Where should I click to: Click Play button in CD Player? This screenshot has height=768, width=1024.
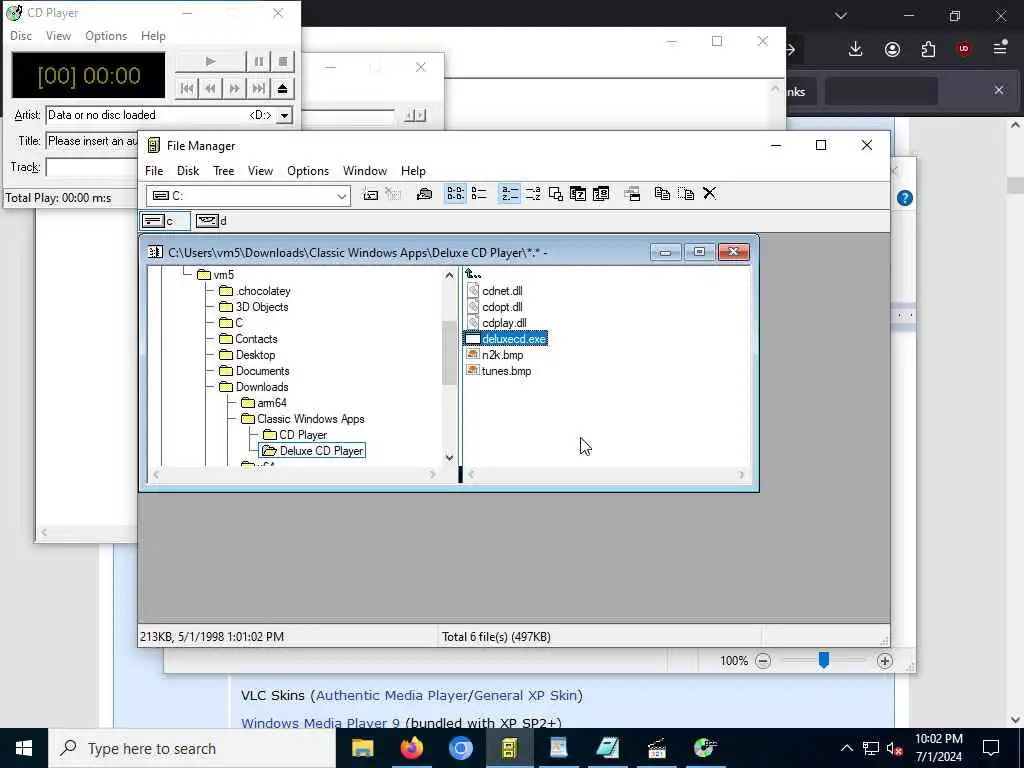click(210, 61)
